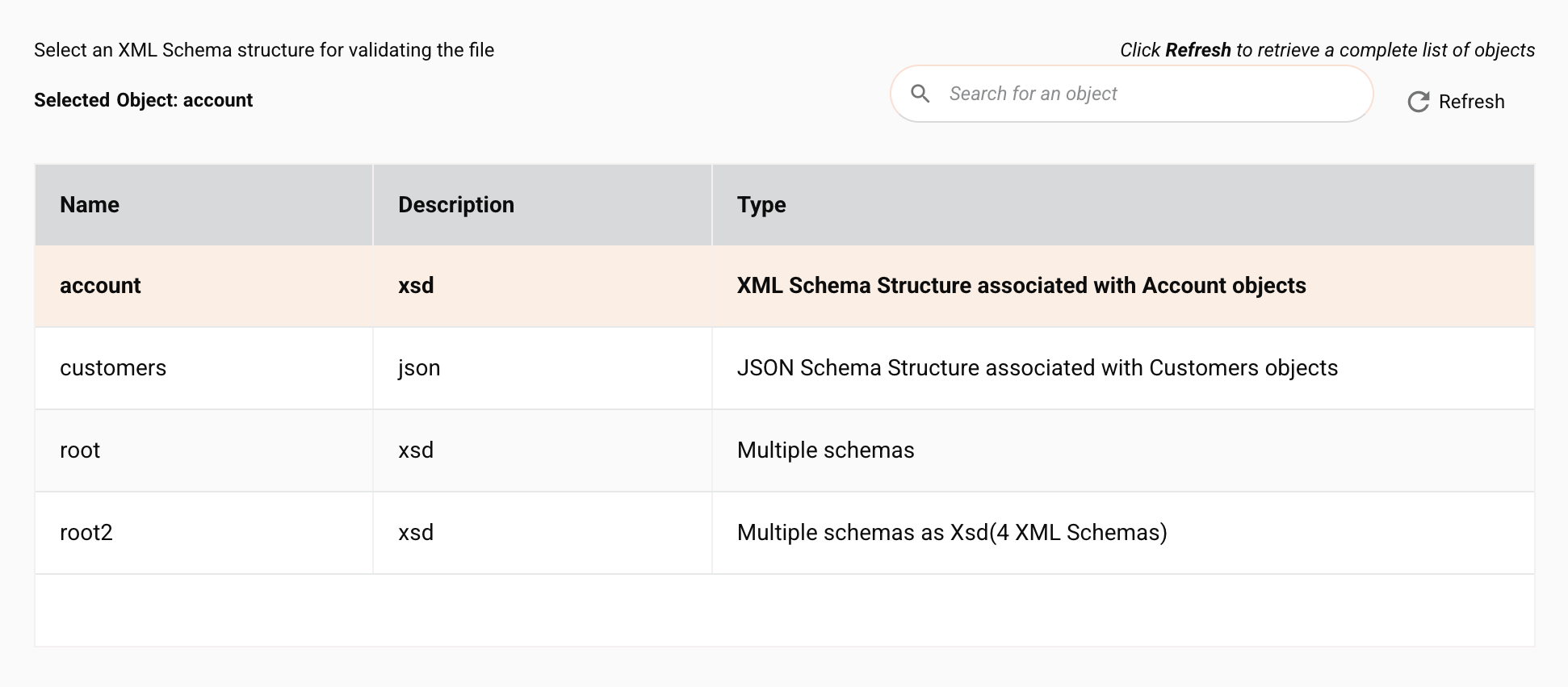Click the Description column header

(456, 205)
